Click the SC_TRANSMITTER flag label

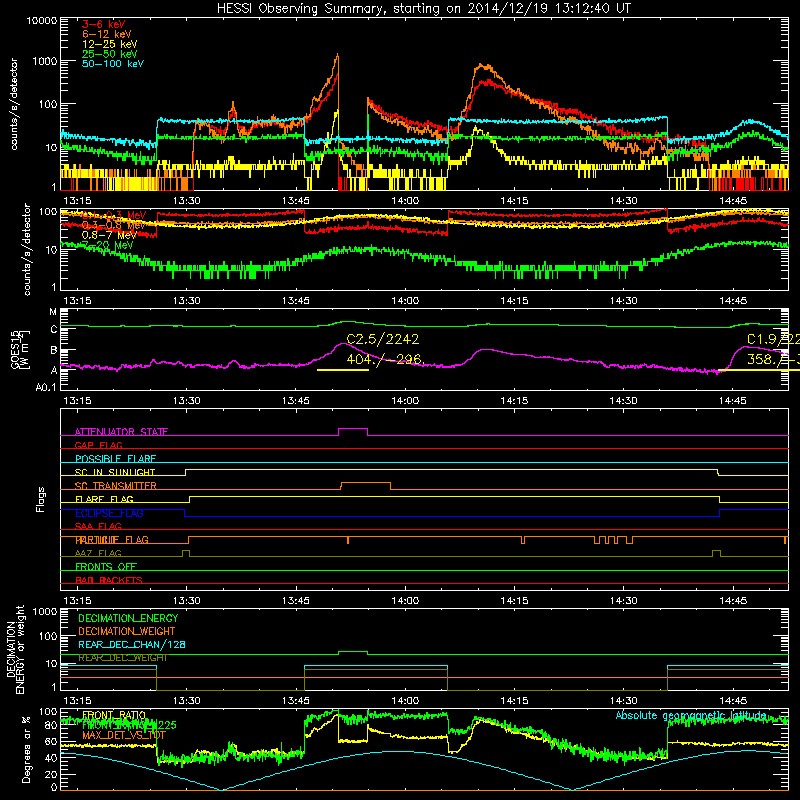tap(116, 486)
